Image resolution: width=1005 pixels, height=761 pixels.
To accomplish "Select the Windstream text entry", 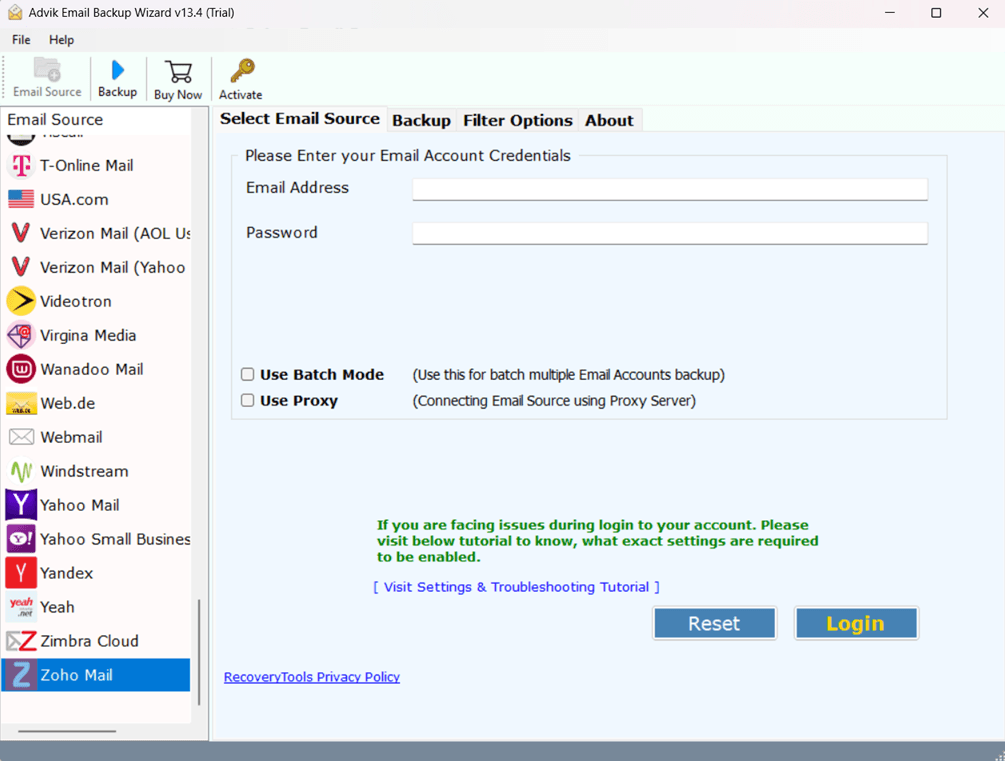I will point(84,471).
